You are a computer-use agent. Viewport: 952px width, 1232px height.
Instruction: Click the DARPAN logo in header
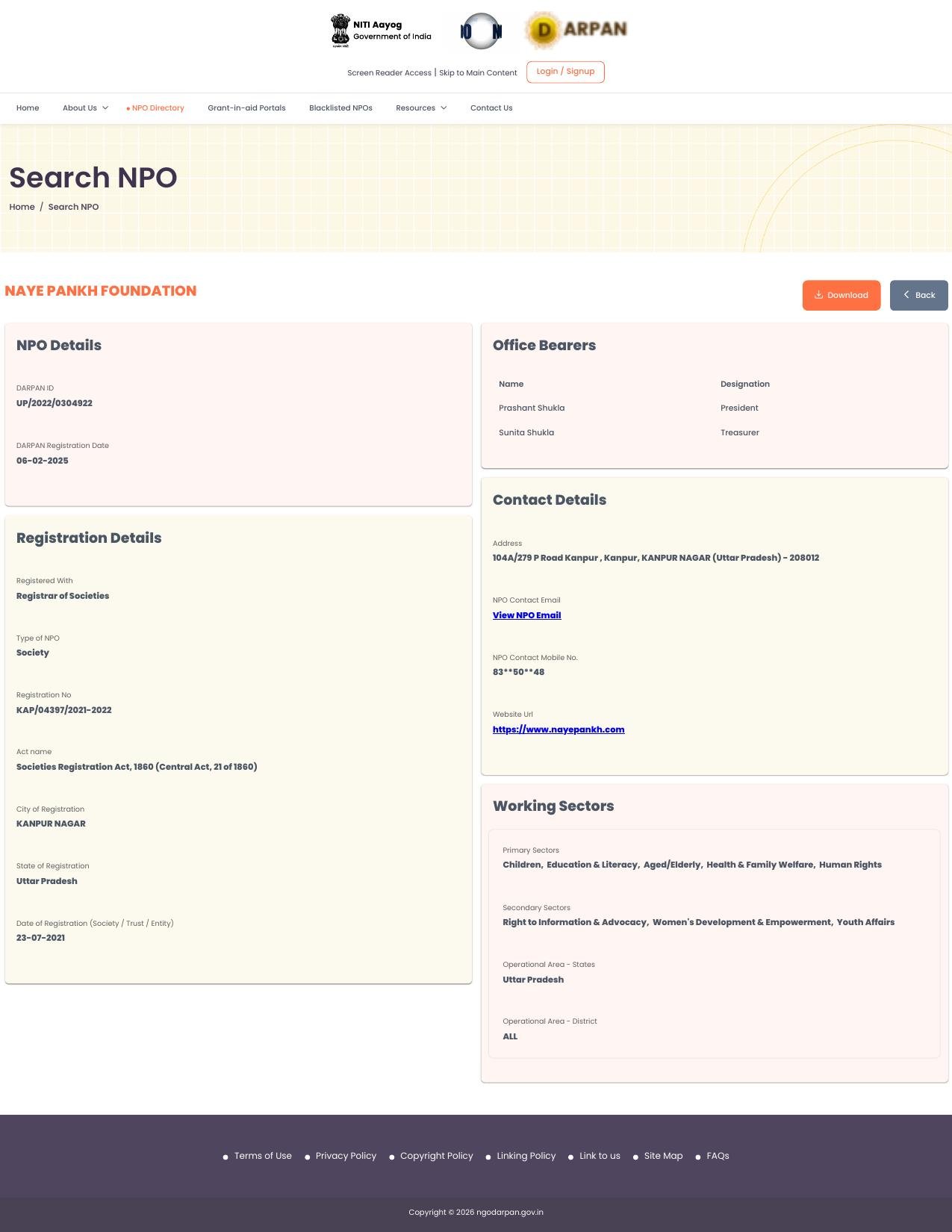(576, 30)
